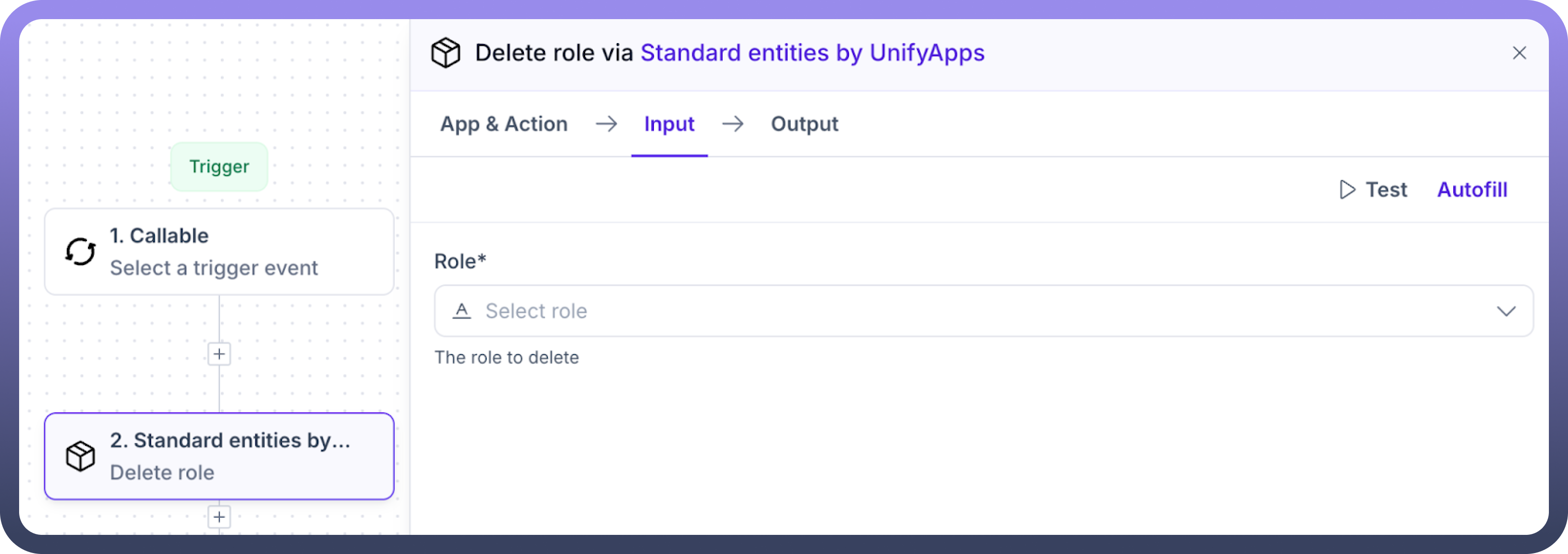Click the text type icon in Role field
The image size is (1568, 554).
462,311
